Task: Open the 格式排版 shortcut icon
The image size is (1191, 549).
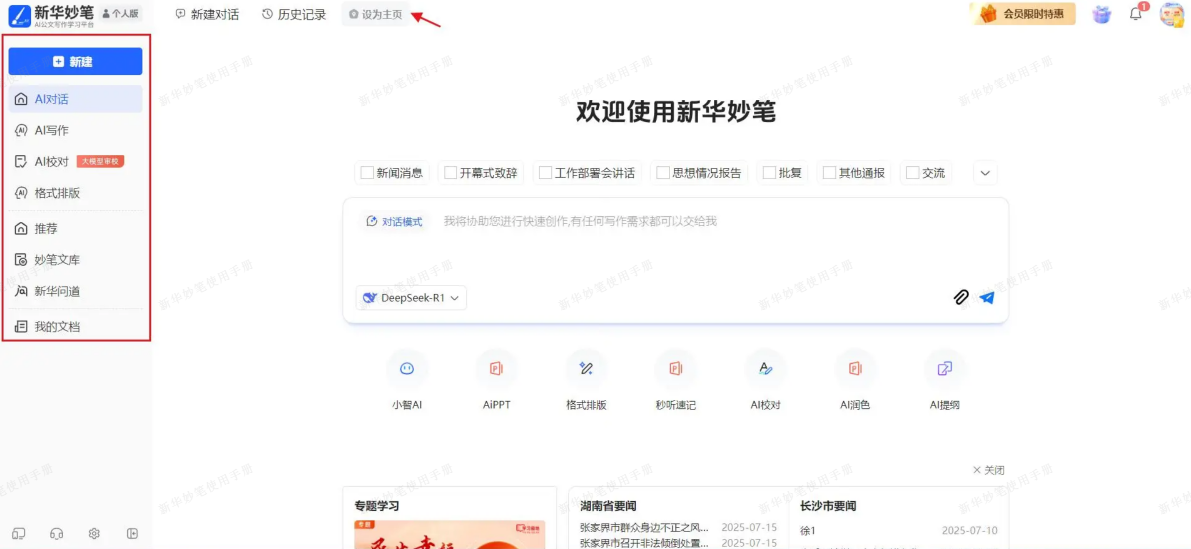Action: 586,369
